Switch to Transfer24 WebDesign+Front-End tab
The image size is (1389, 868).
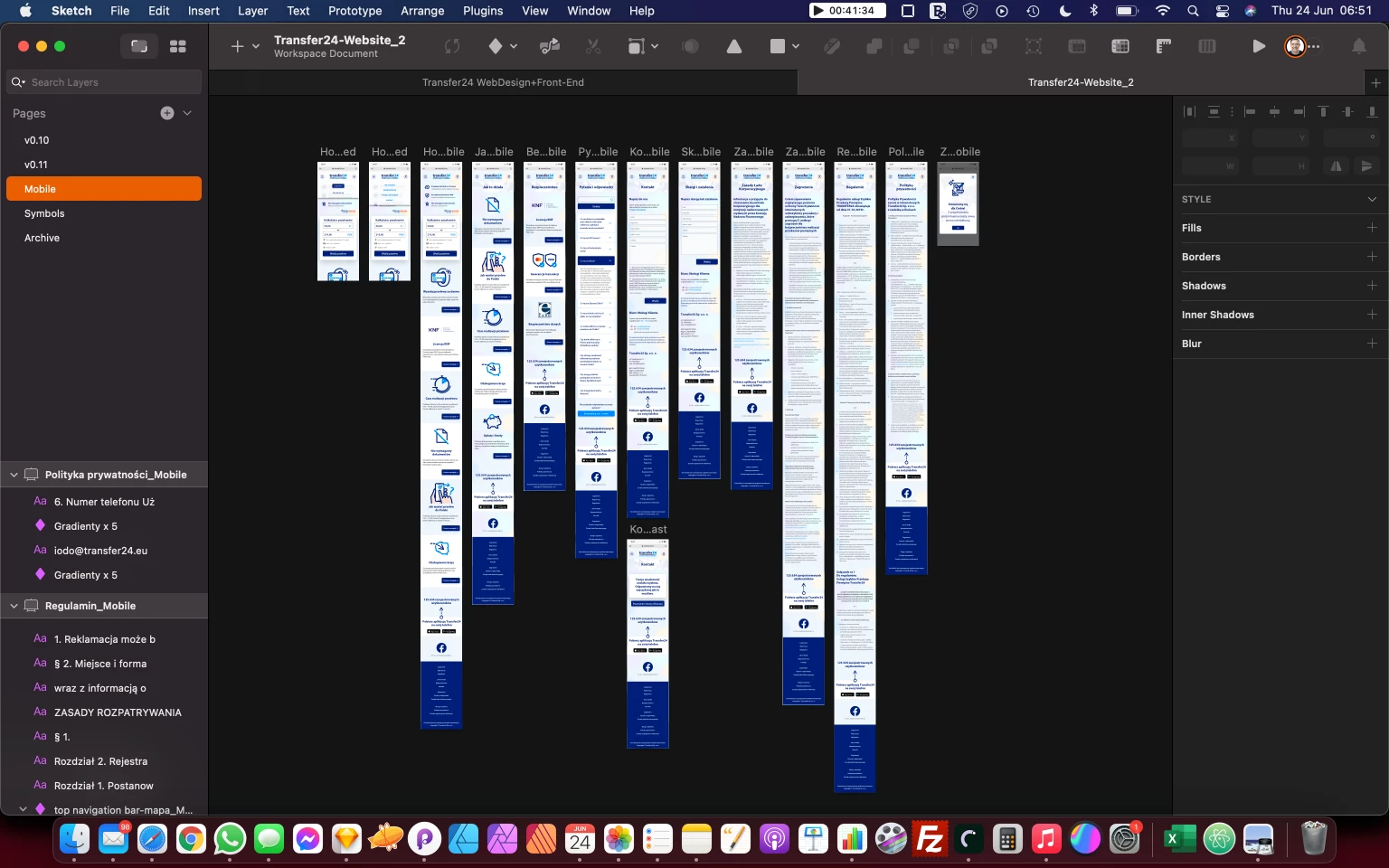(503, 82)
